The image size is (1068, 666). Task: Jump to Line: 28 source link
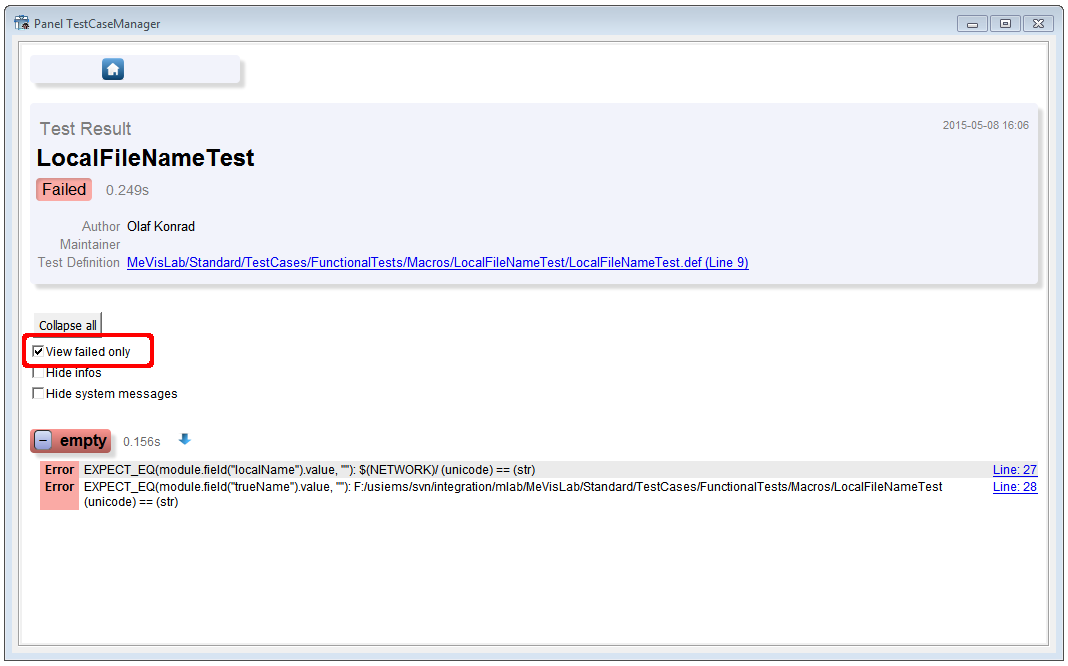pyautogui.click(x=1014, y=487)
